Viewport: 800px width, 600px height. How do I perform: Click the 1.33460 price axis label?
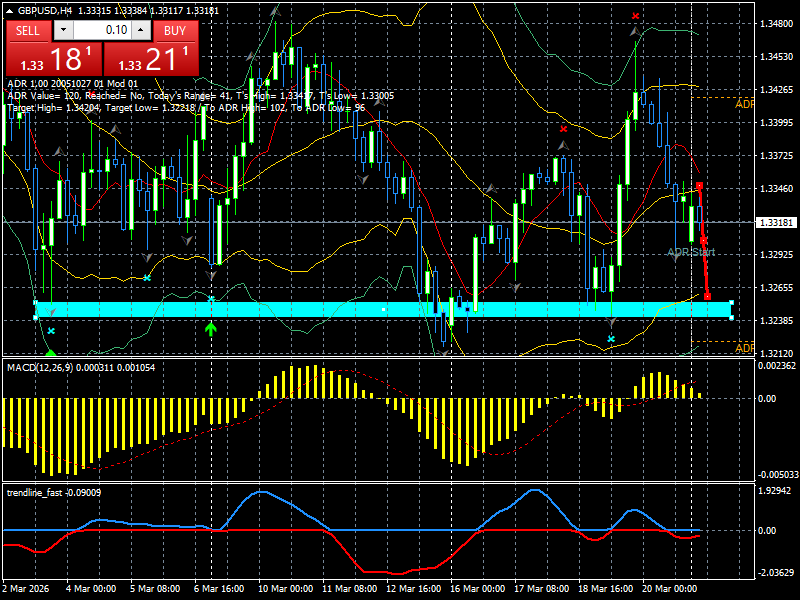tap(777, 189)
